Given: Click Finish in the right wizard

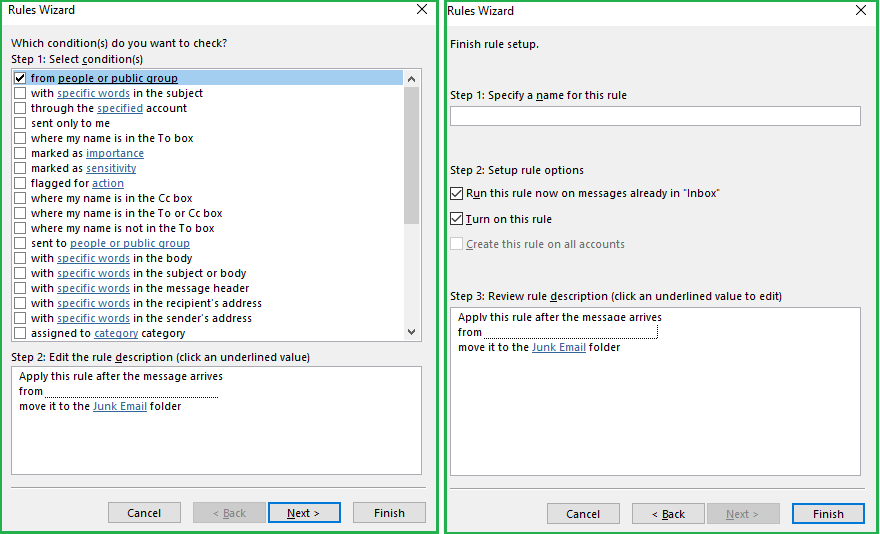Looking at the screenshot, I should 828,514.
